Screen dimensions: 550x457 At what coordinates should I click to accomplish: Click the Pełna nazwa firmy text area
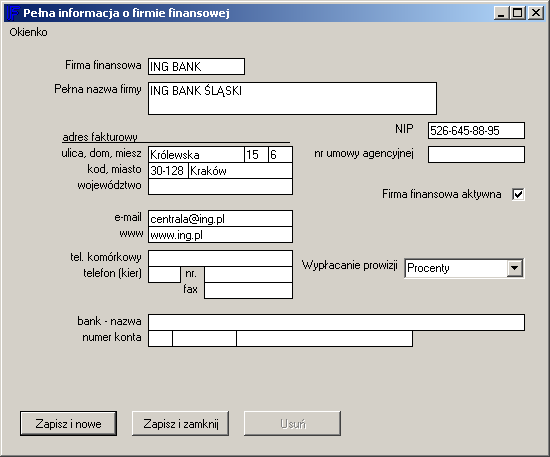292,99
